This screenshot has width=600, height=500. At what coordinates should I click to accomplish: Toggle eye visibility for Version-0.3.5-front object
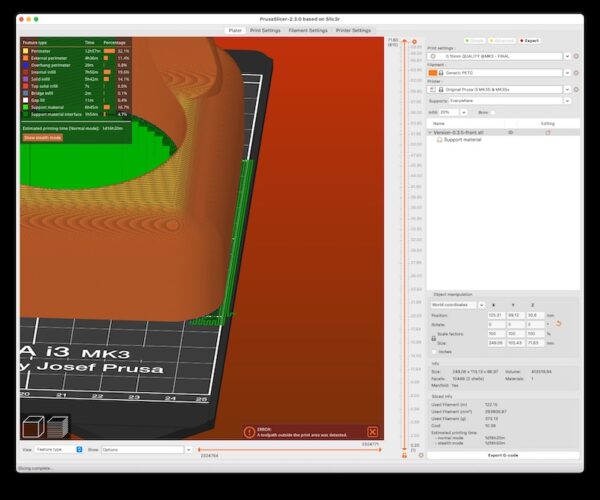510,132
